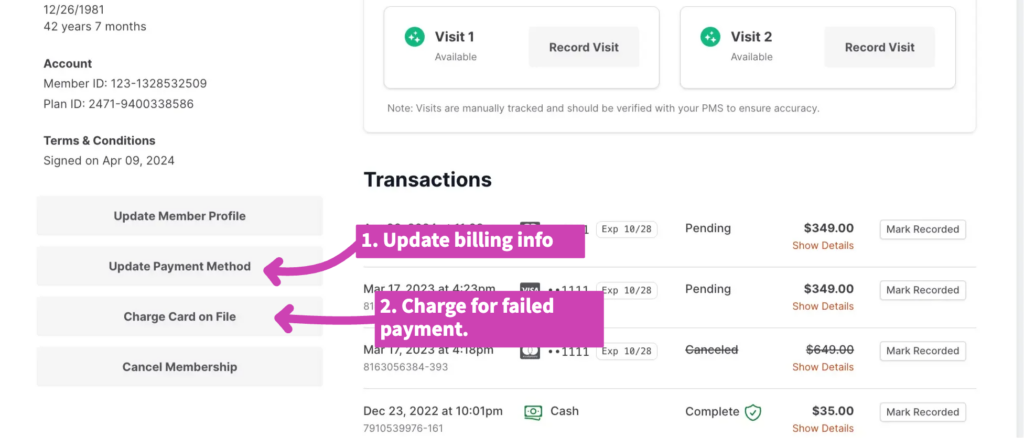Click the card icon on the Canceled transaction
Viewport: 1024px width, 438px height.
(x=530, y=351)
